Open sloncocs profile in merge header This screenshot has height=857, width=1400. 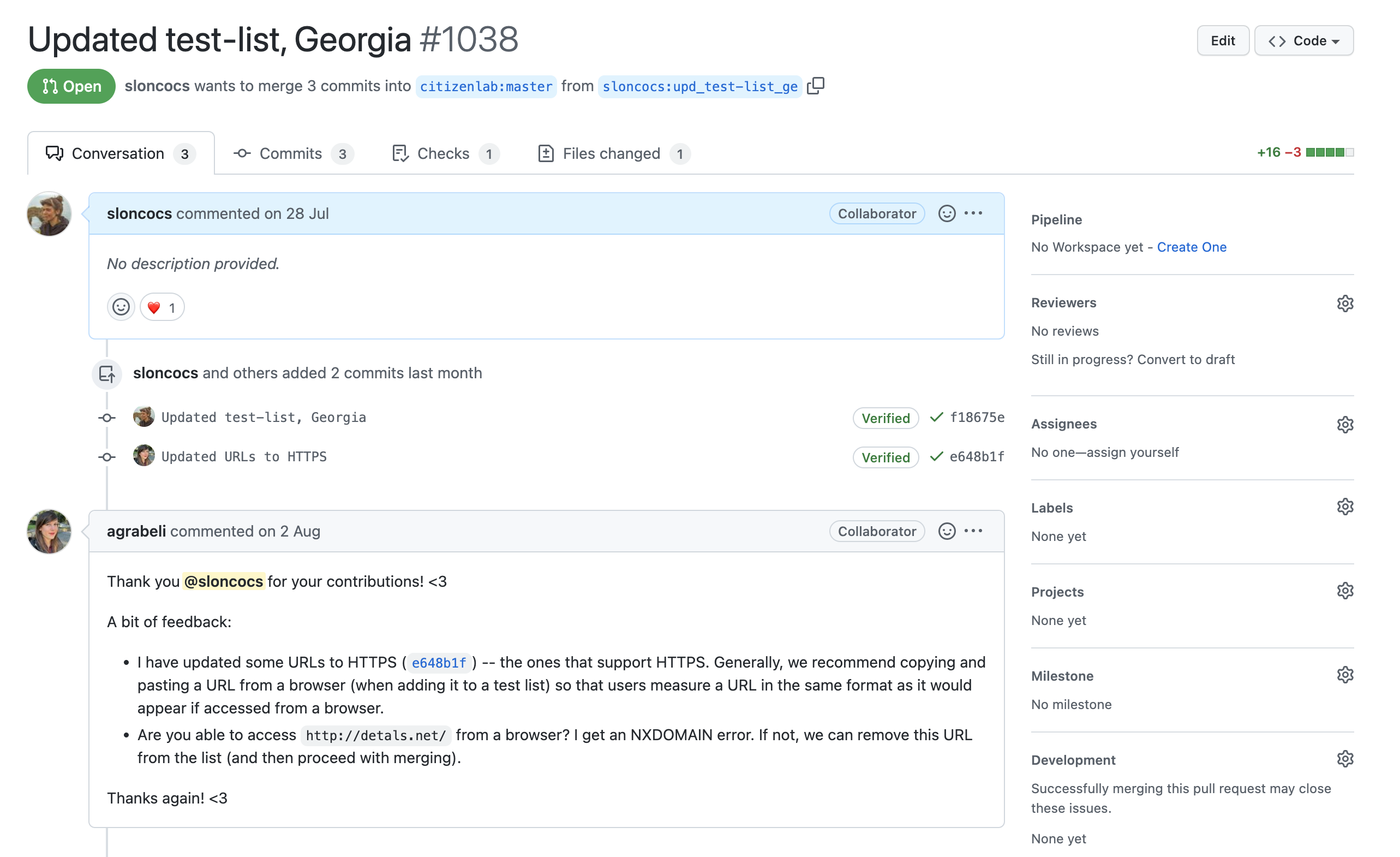coord(157,86)
